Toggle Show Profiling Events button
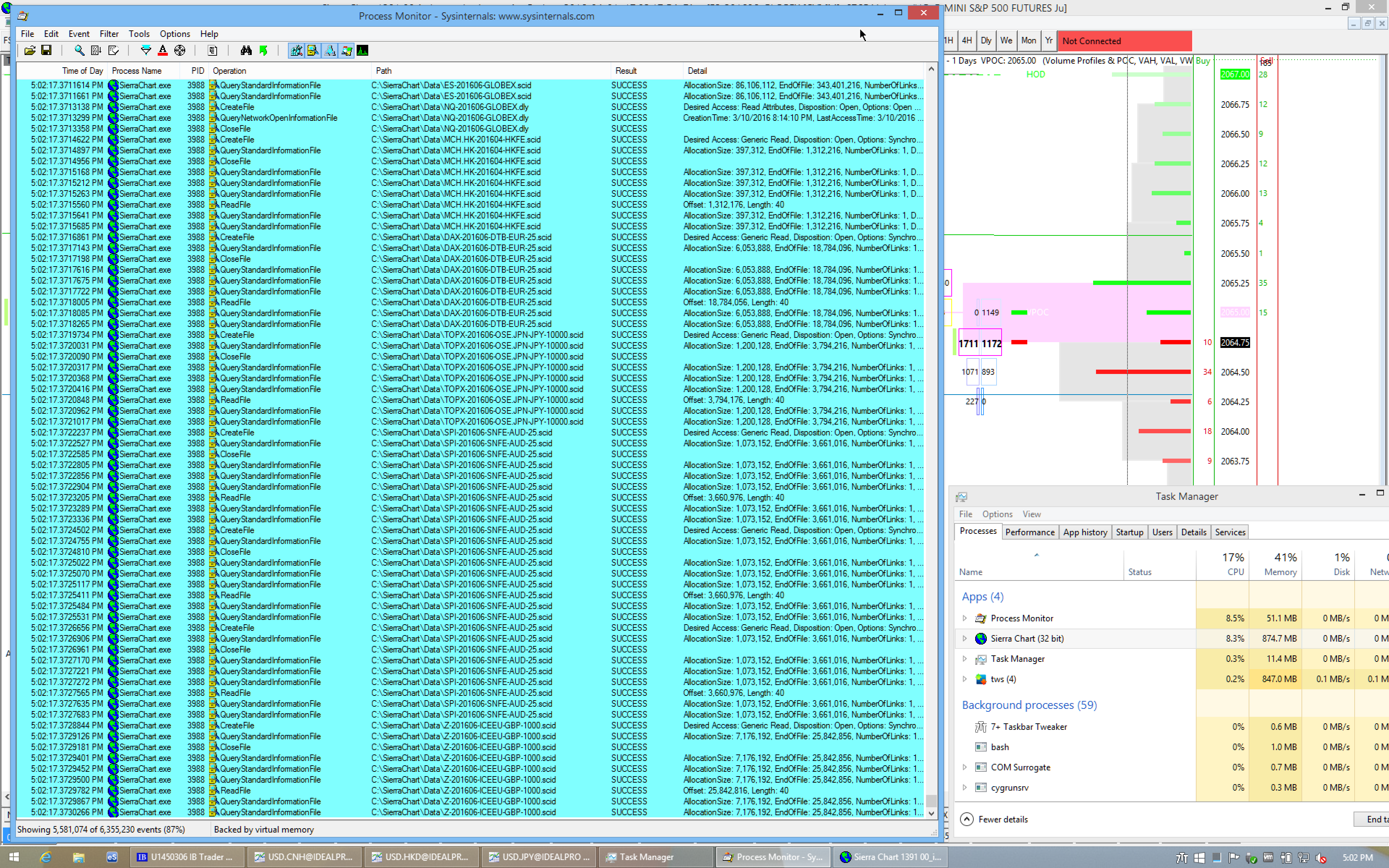 [x=363, y=51]
